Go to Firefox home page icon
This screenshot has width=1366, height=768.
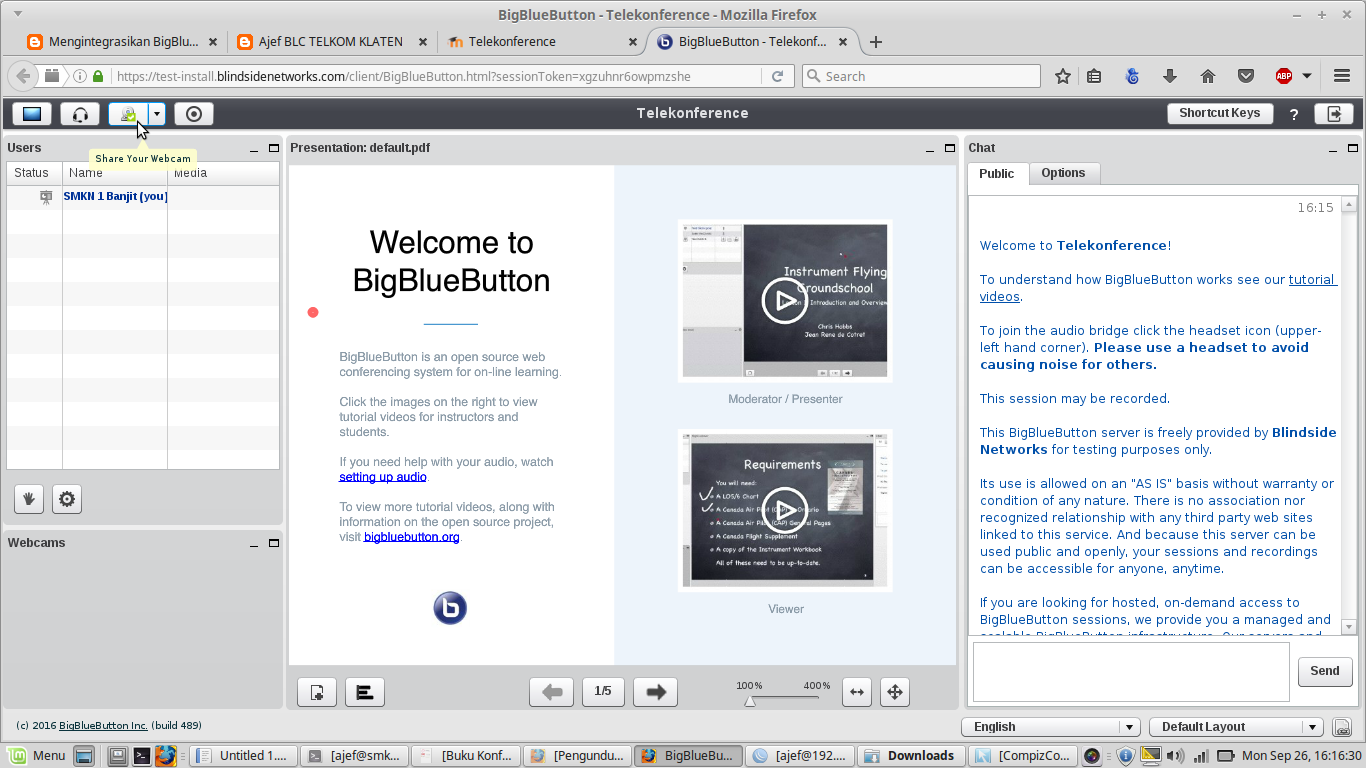pos(1208,76)
